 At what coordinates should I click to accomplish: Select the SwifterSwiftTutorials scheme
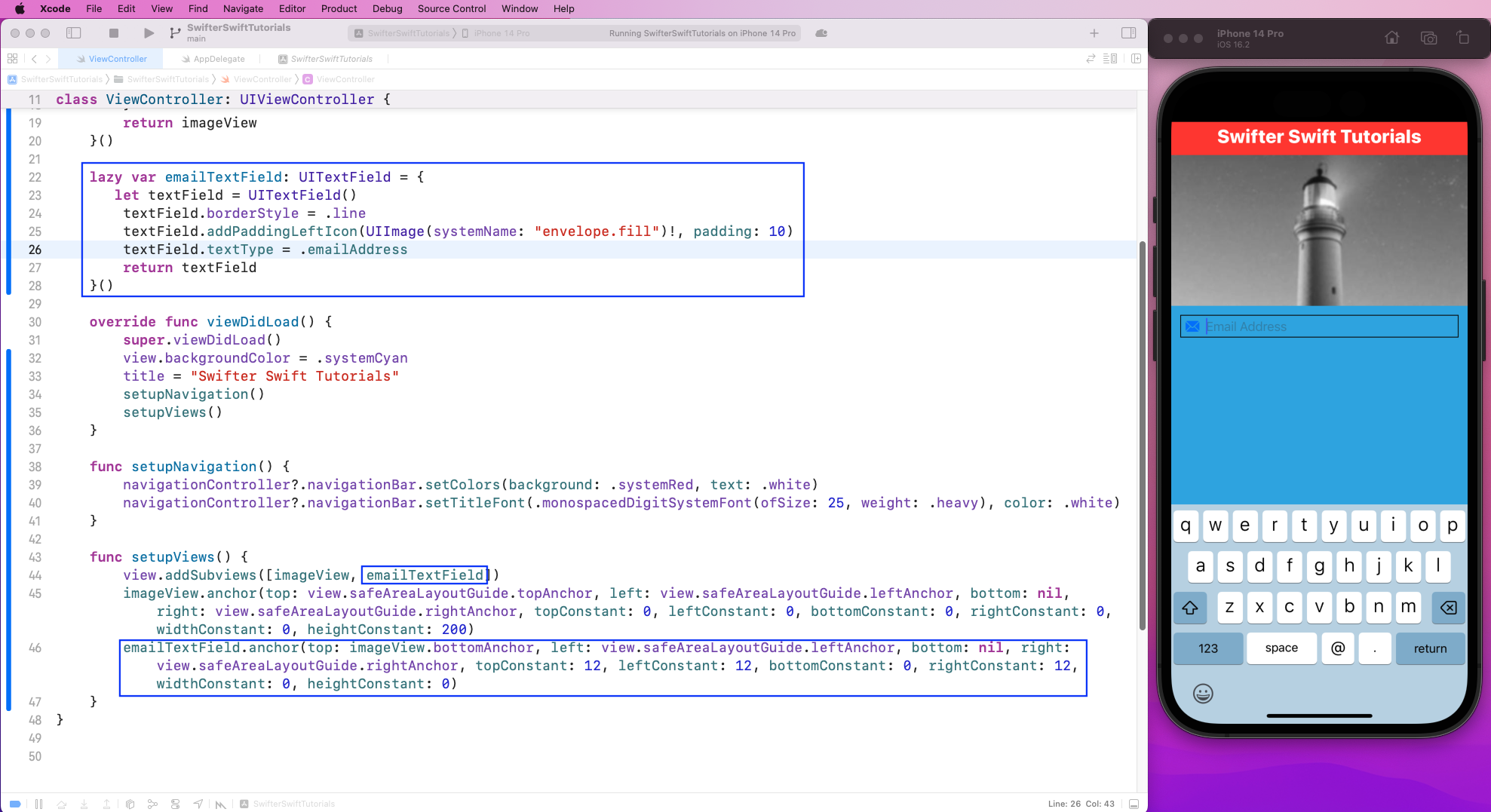pyautogui.click(x=402, y=33)
